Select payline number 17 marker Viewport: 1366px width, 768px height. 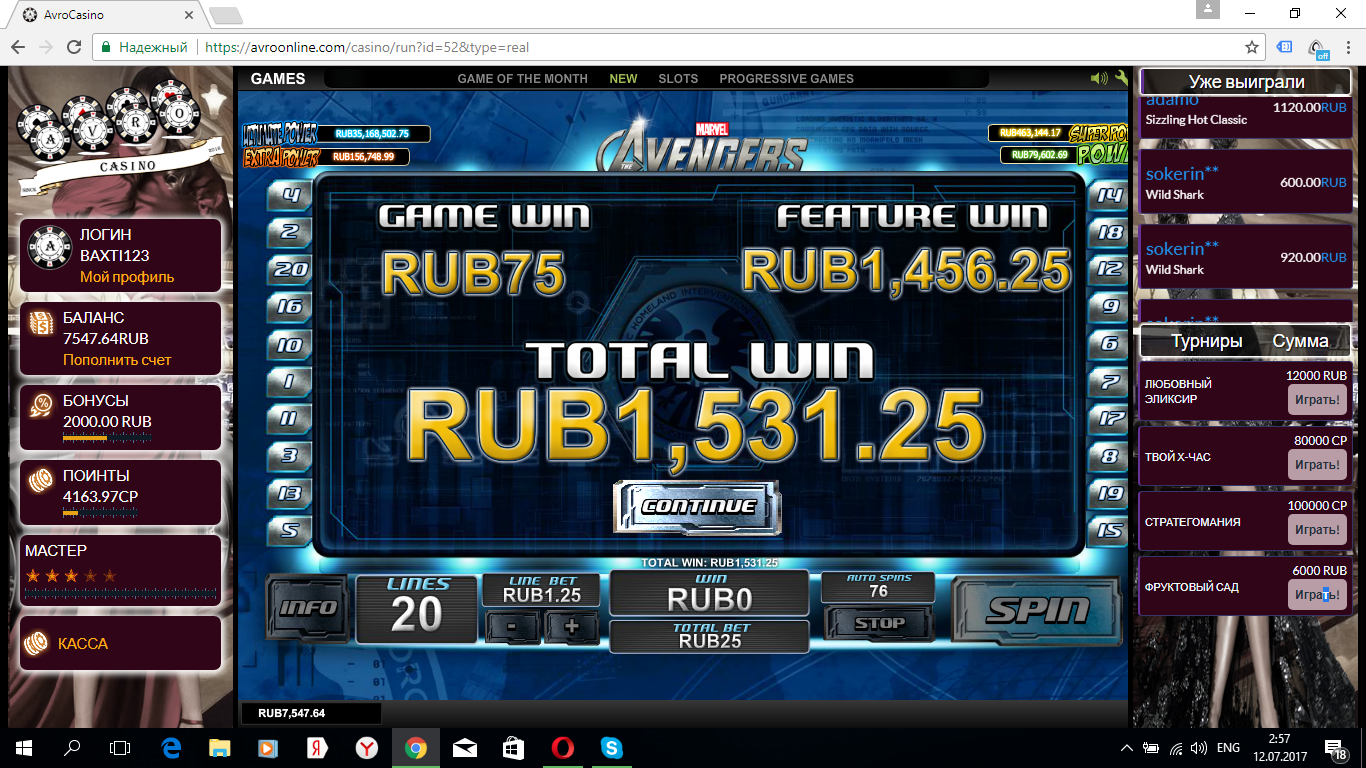(1110, 418)
